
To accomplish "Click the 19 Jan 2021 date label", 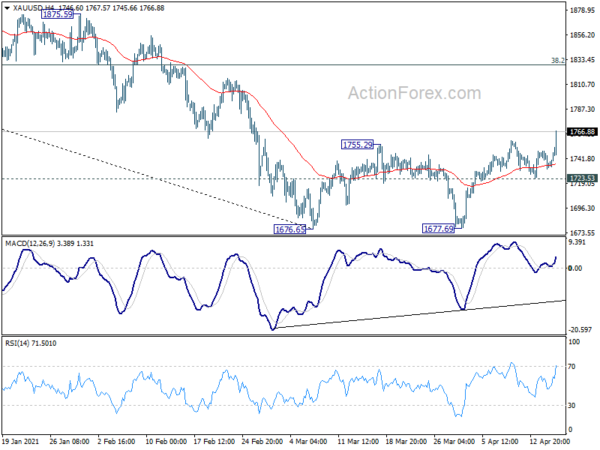I will 21,441.
